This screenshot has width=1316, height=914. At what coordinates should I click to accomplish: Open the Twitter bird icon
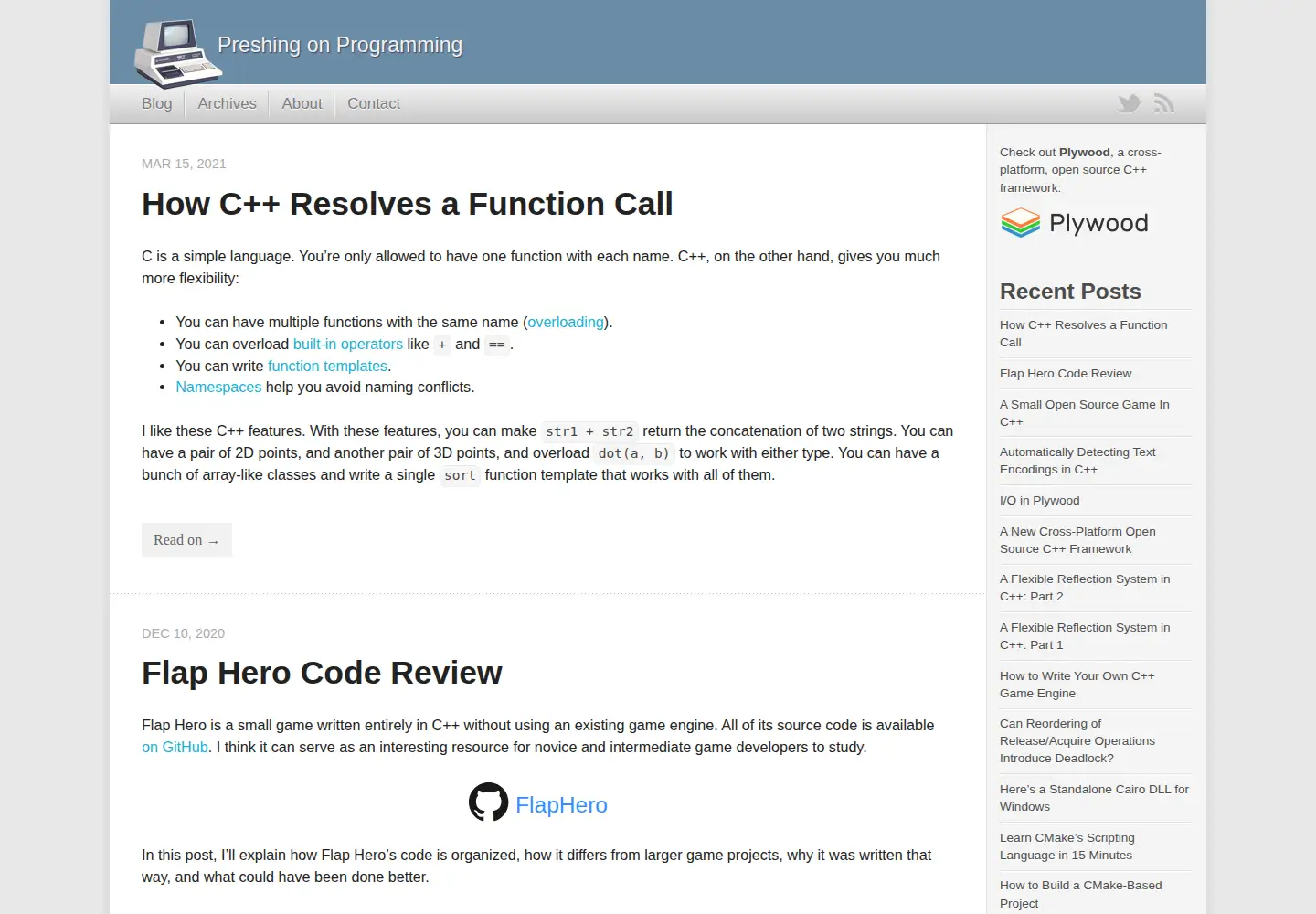click(x=1130, y=103)
